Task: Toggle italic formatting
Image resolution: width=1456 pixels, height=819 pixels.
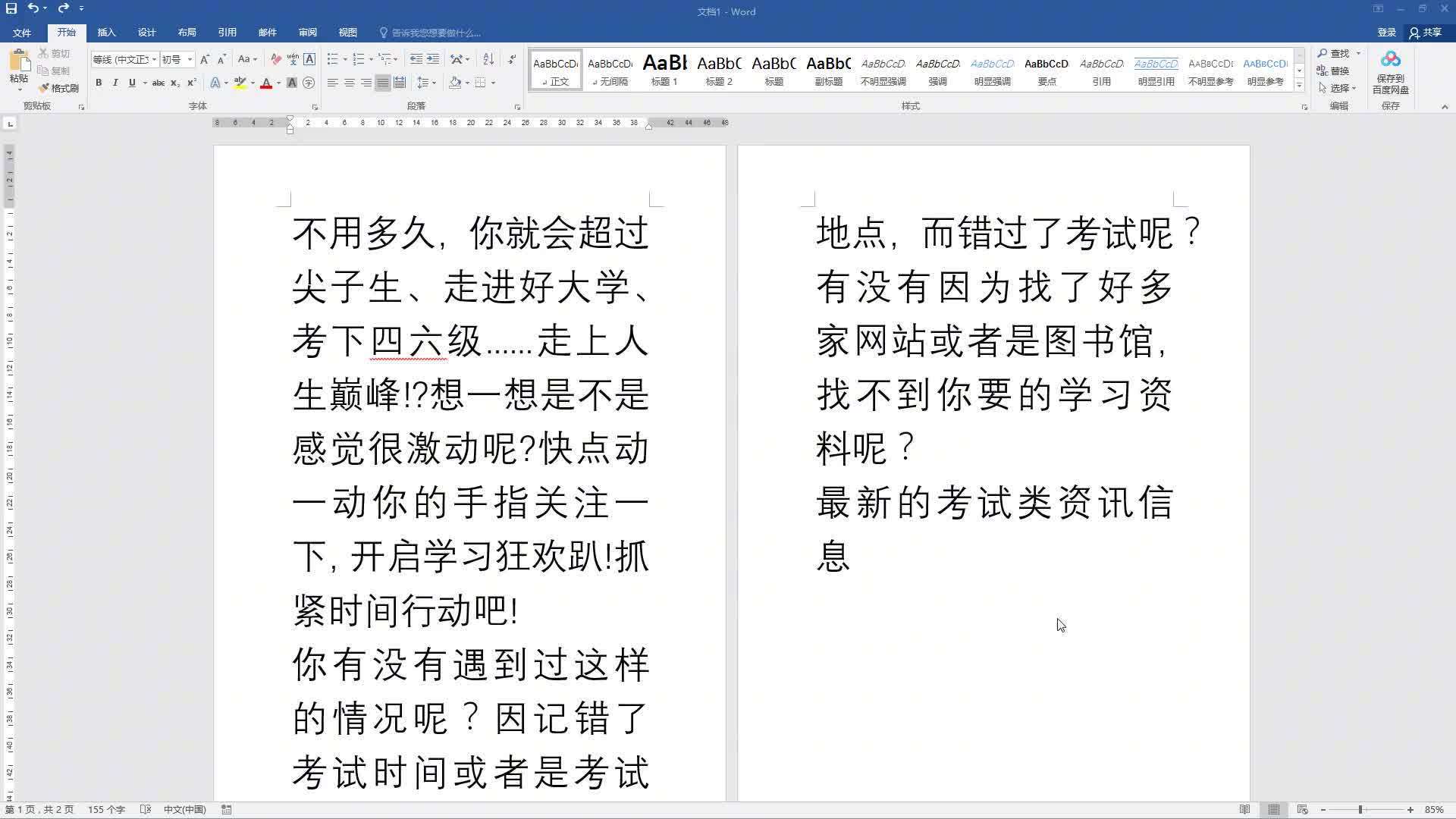Action: (115, 83)
